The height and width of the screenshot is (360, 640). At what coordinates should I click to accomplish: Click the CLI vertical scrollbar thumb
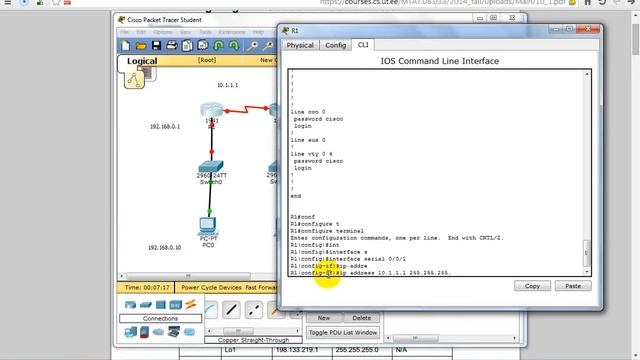coord(587,253)
